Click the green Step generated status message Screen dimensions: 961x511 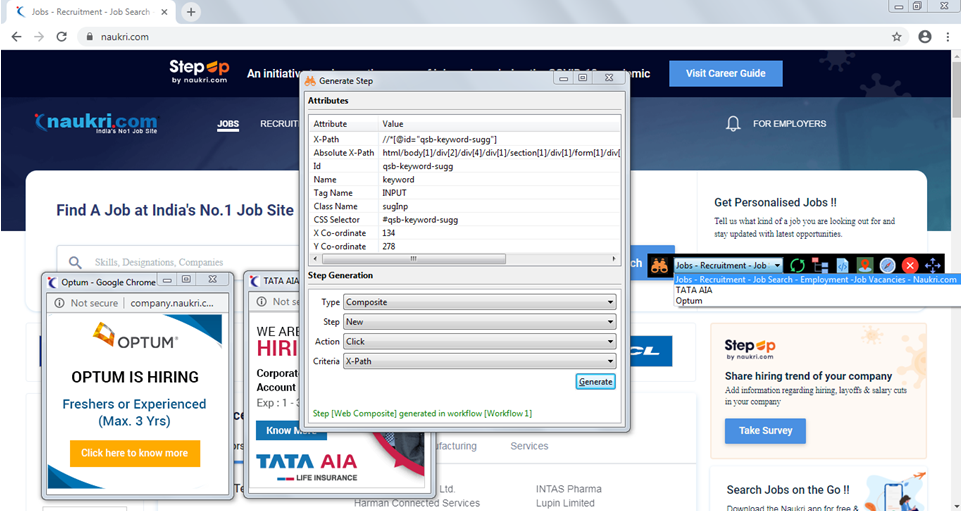click(422, 414)
